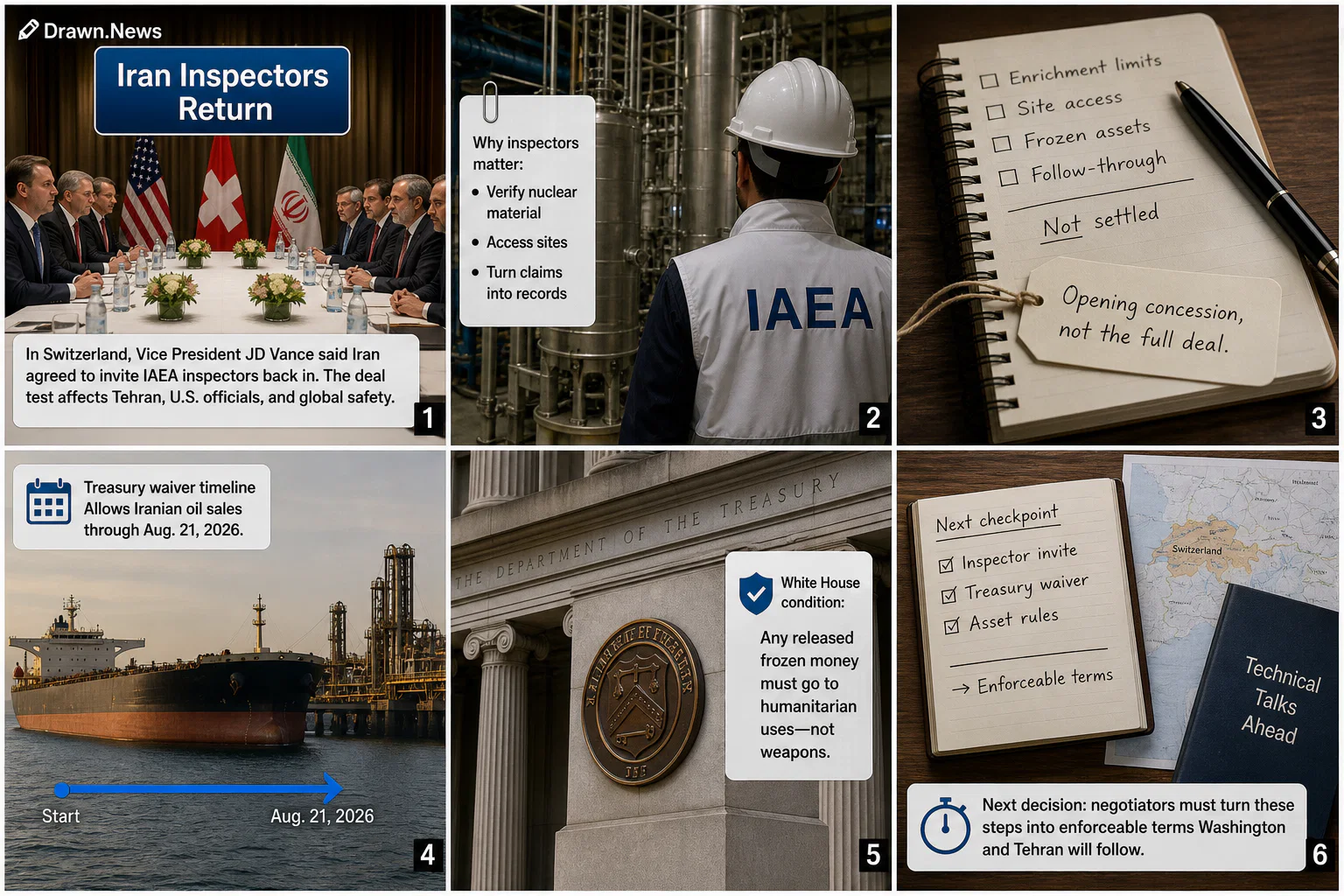Viewport: 1344px width, 896px height.
Task: Click the Iran Inspectors Return title banner
Action: tap(222, 91)
